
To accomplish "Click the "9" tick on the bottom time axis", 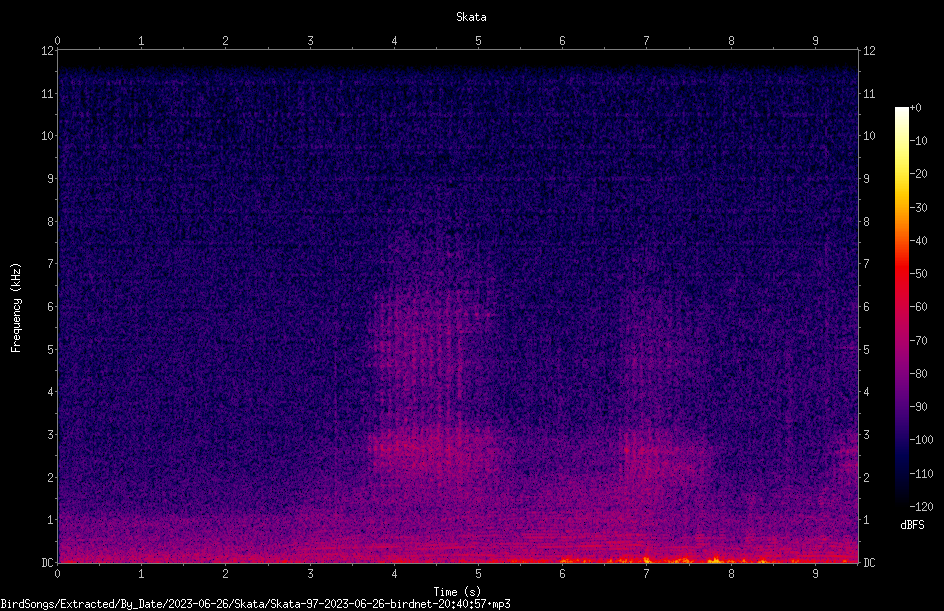I will pyautogui.click(x=815, y=574).
